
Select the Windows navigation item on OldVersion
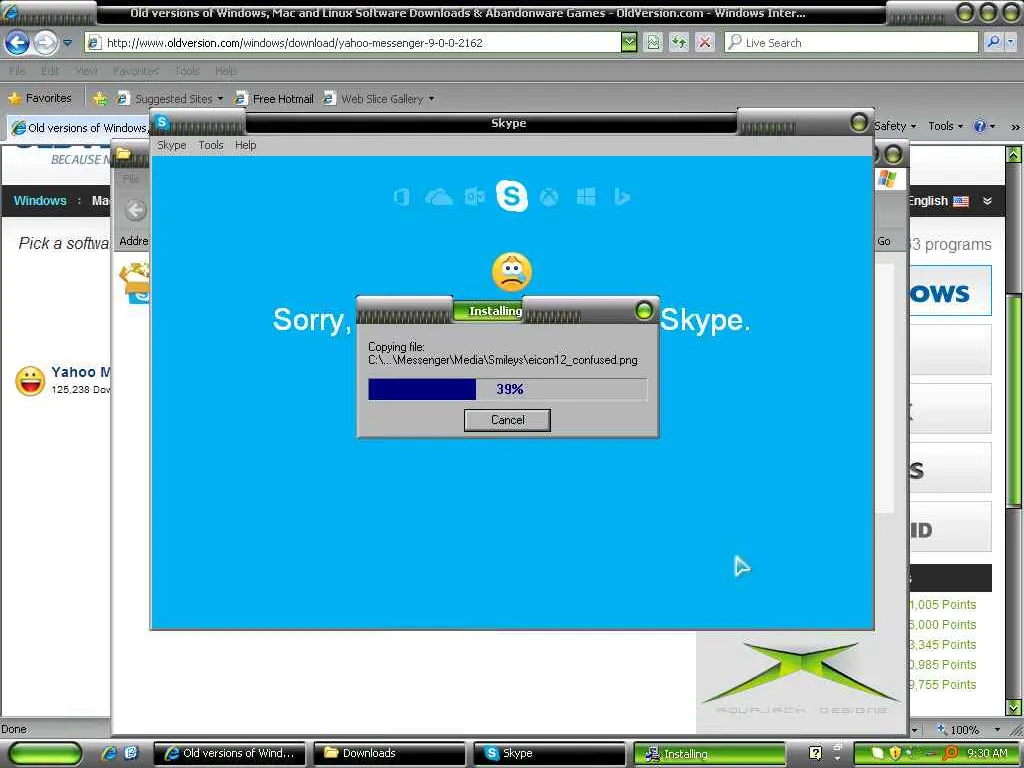[x=40, y=200]
